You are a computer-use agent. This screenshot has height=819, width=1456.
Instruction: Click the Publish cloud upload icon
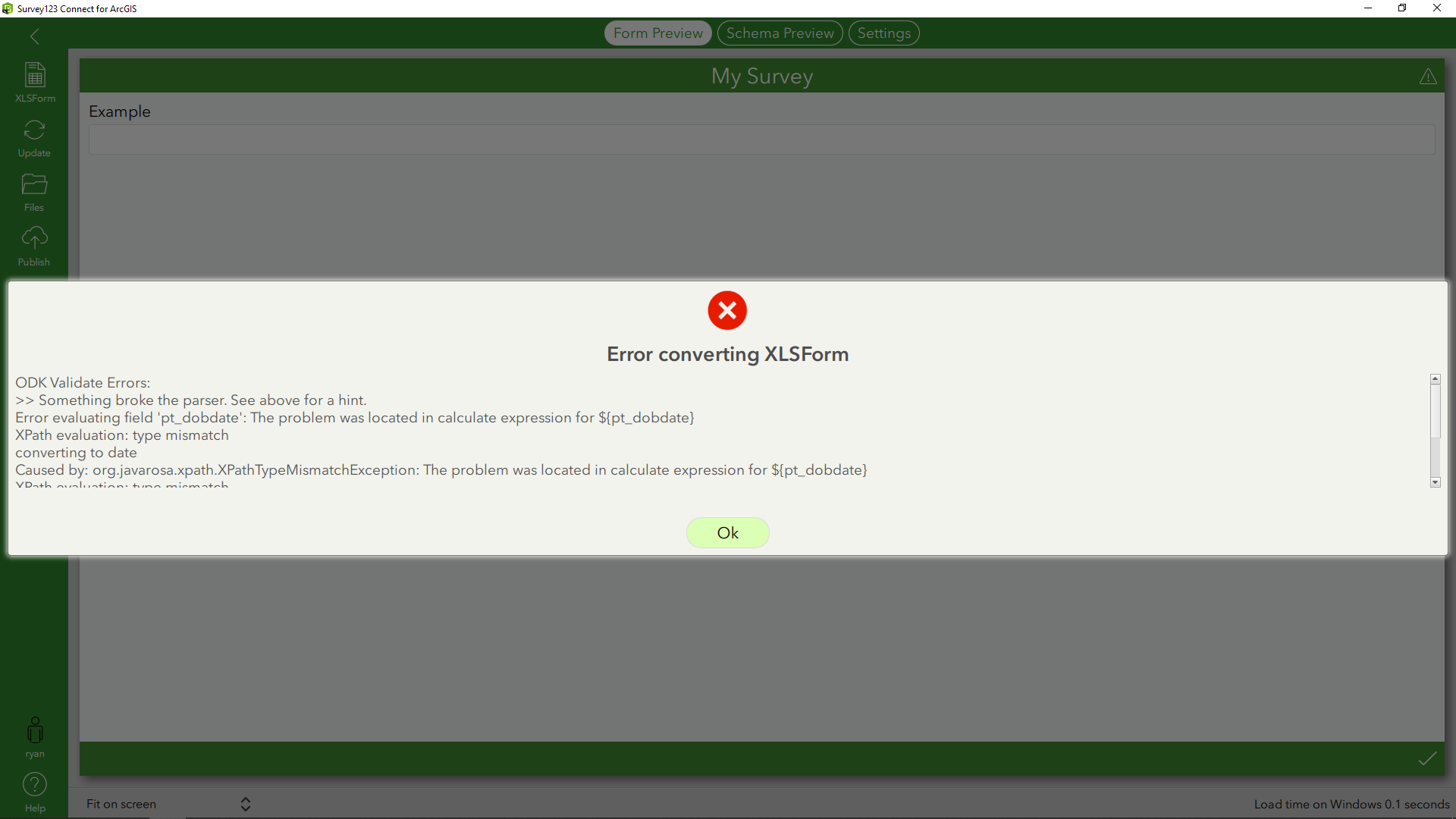pyautogui.click(x=34, y=238)
